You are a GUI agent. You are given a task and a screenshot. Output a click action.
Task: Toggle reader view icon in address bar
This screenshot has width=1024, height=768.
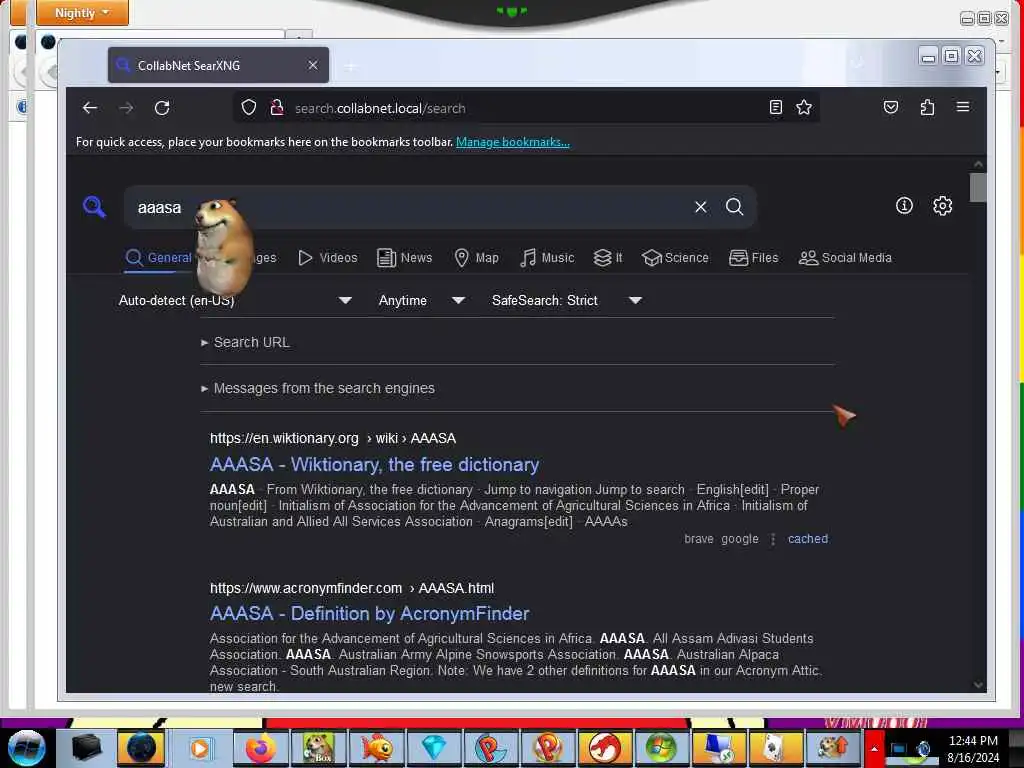click(x=775, y=107)
